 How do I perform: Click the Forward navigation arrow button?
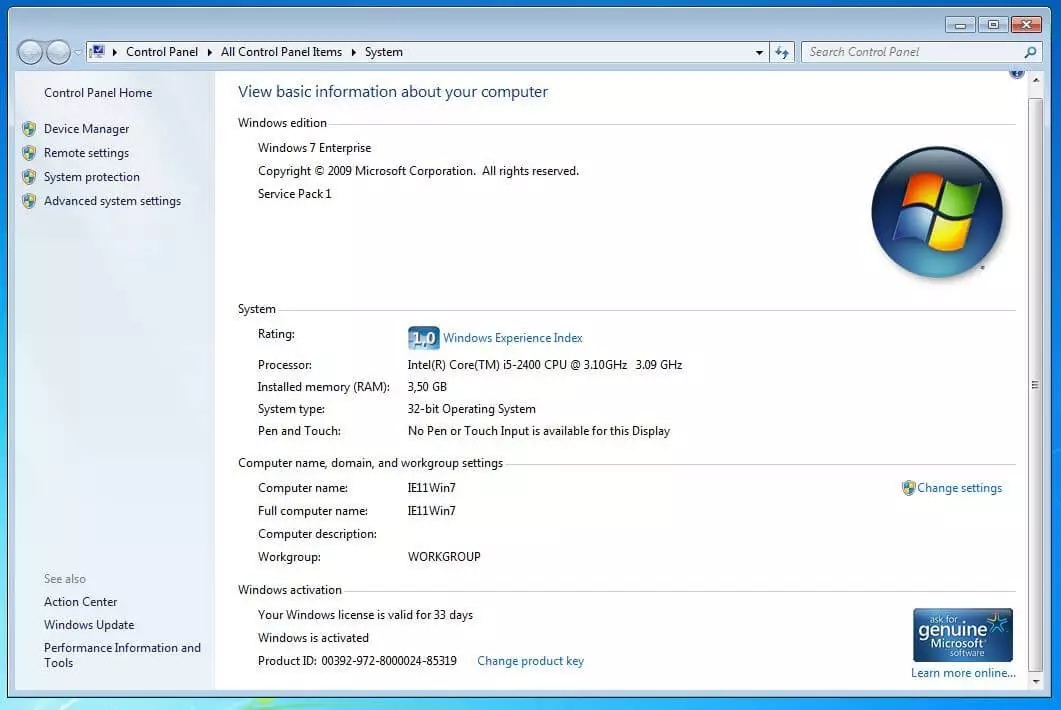(x=59, y=52)
